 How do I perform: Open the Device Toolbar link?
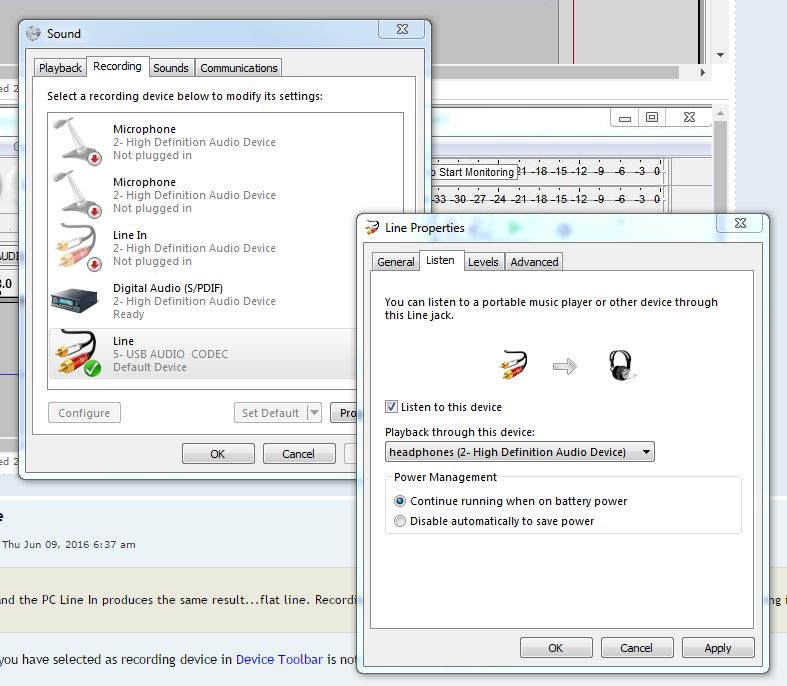click(x=279, y=659)
